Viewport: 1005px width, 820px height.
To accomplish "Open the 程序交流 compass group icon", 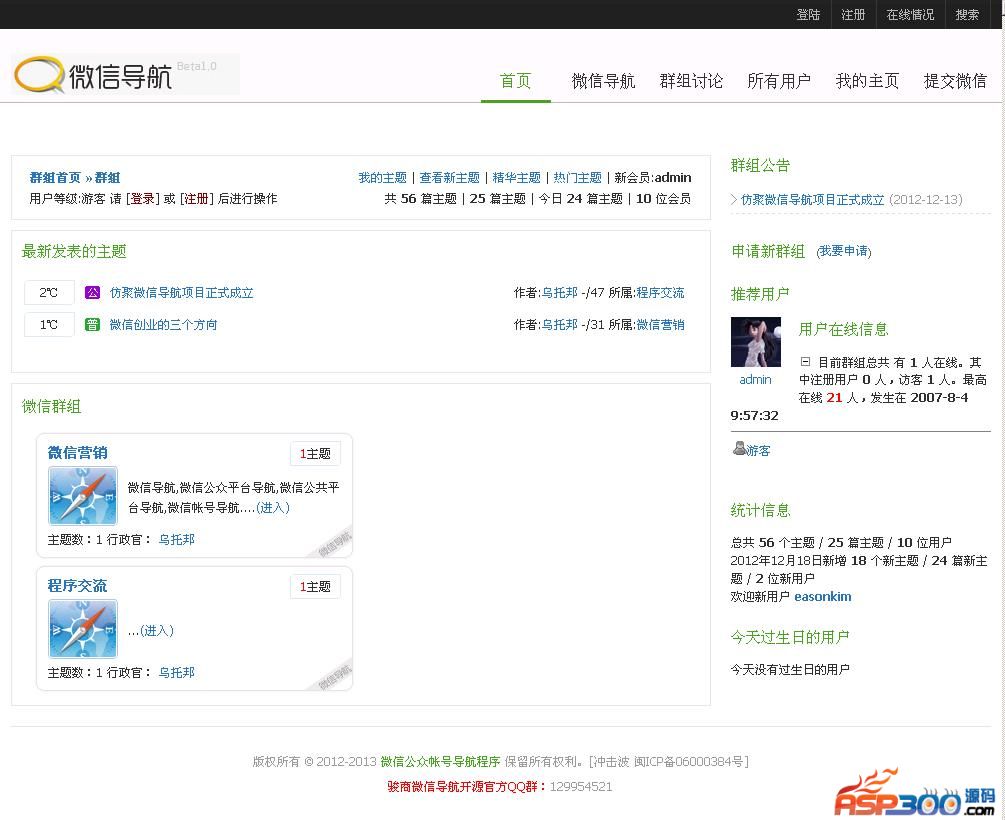I will pyautogui.click(x=83, y=629).
